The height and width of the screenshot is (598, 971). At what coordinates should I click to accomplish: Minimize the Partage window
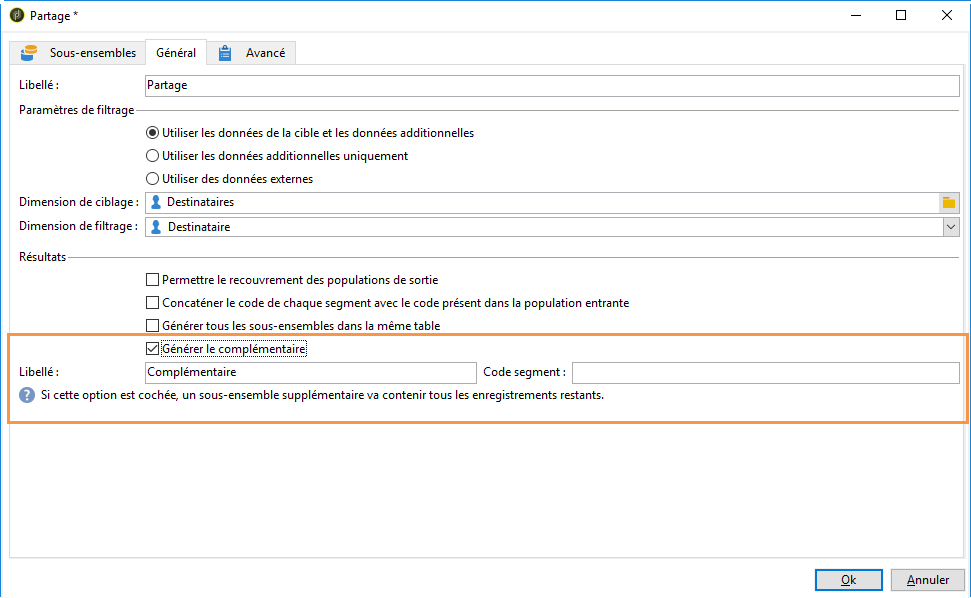tap(856, 15)
